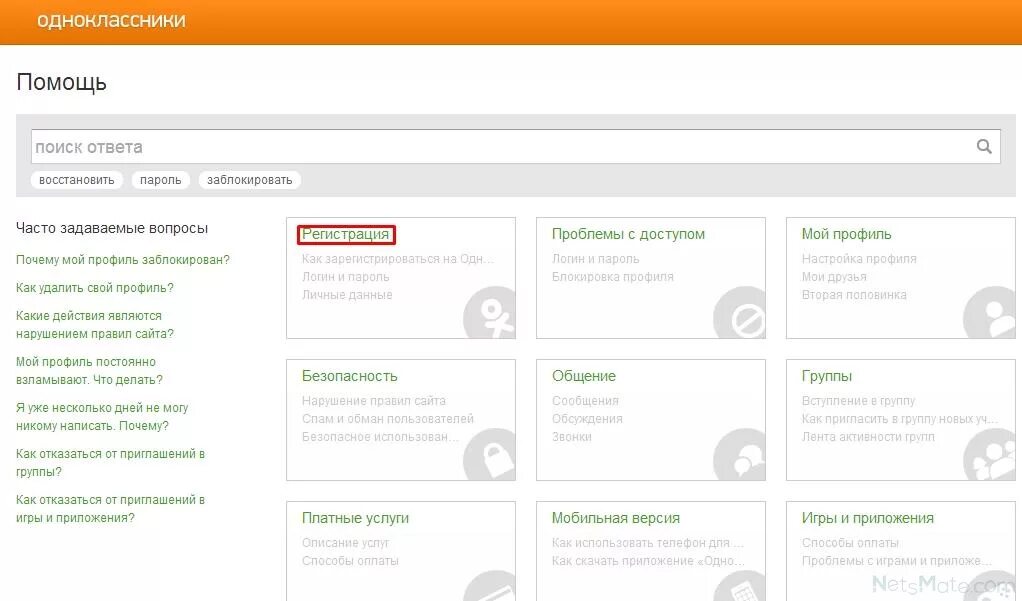This screenshot has height=601, width=1022.
Task: Open Как пригласить в группу новых уч... link
Action: click(x=899, y=418)
